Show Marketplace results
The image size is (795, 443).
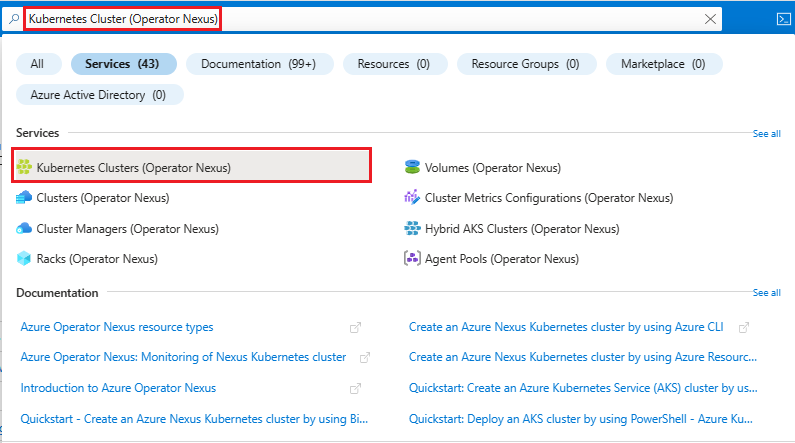click(662, 64)
